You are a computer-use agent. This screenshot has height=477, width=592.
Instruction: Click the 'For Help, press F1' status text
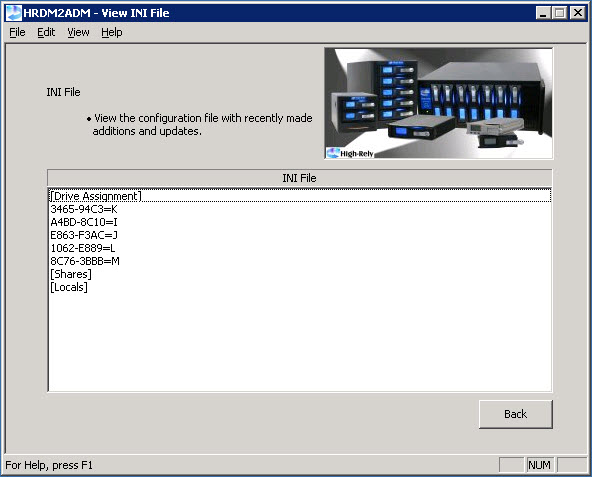[x=49, y=465]
